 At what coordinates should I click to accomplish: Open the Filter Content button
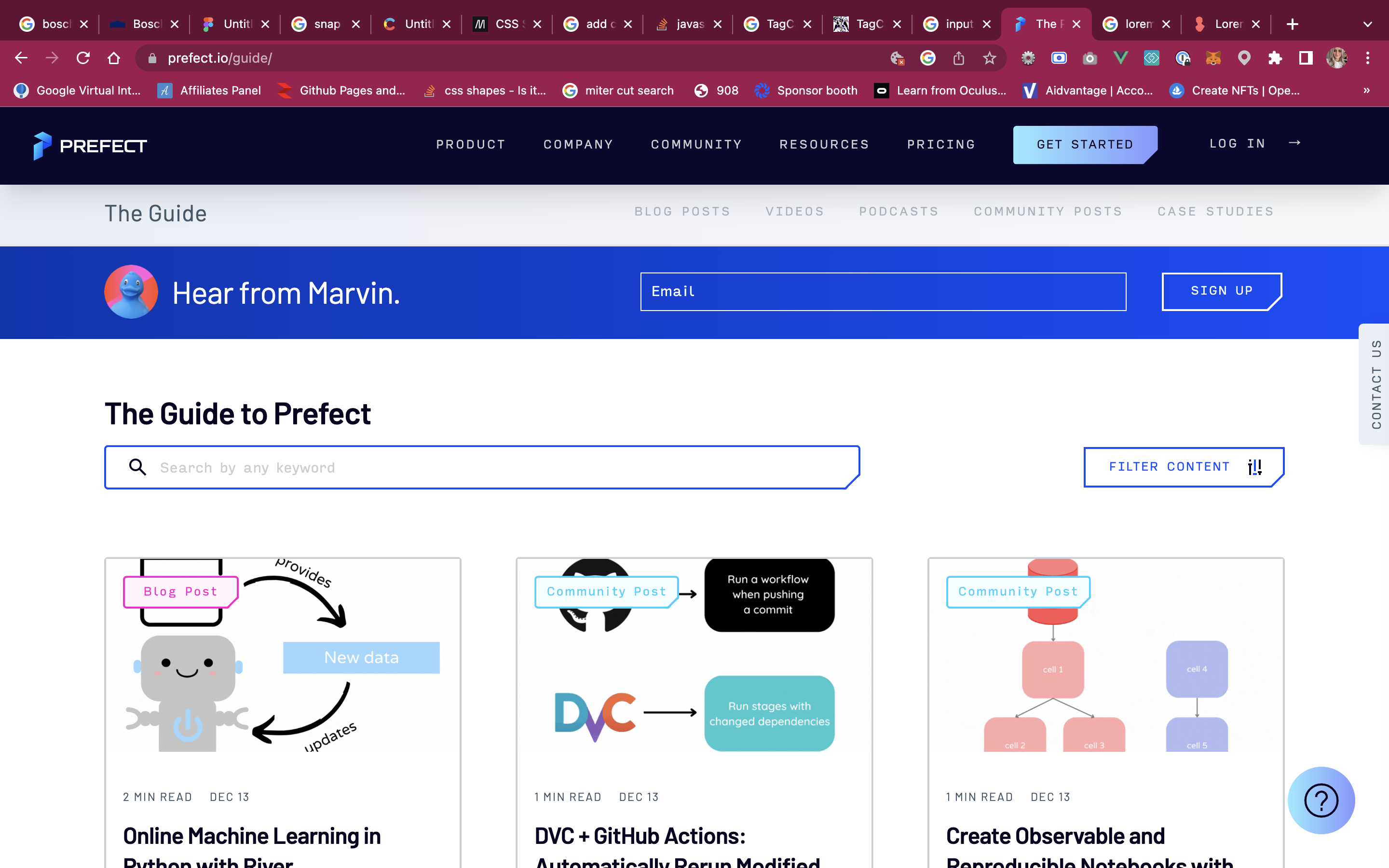point(1184,467)
